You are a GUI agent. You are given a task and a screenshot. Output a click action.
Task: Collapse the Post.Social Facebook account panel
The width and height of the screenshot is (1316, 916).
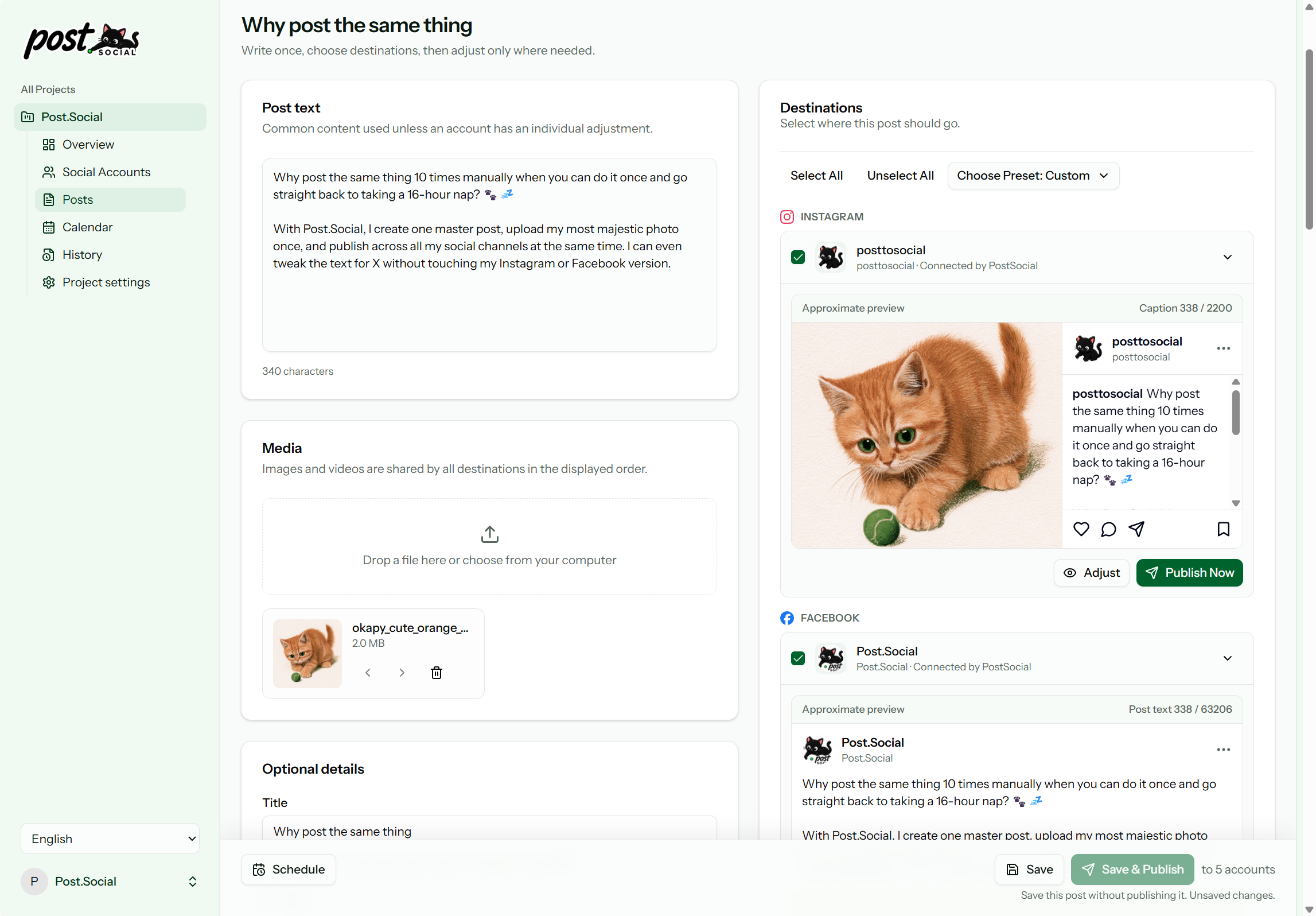1228,658
